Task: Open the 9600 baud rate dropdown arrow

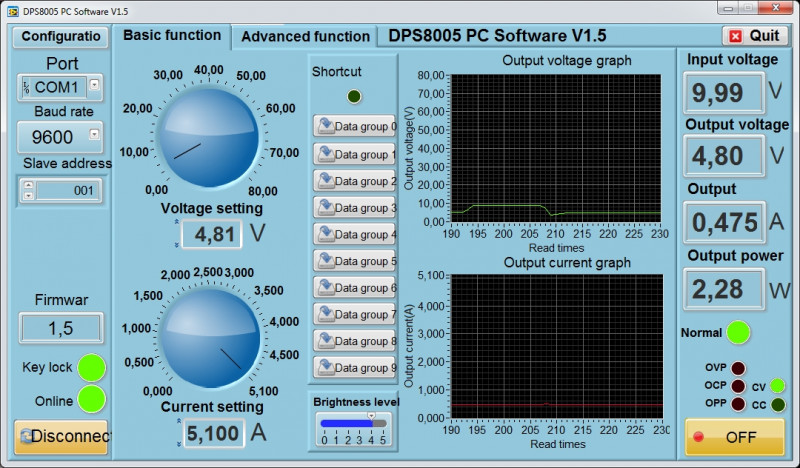Action: click(x=94, y=134)
